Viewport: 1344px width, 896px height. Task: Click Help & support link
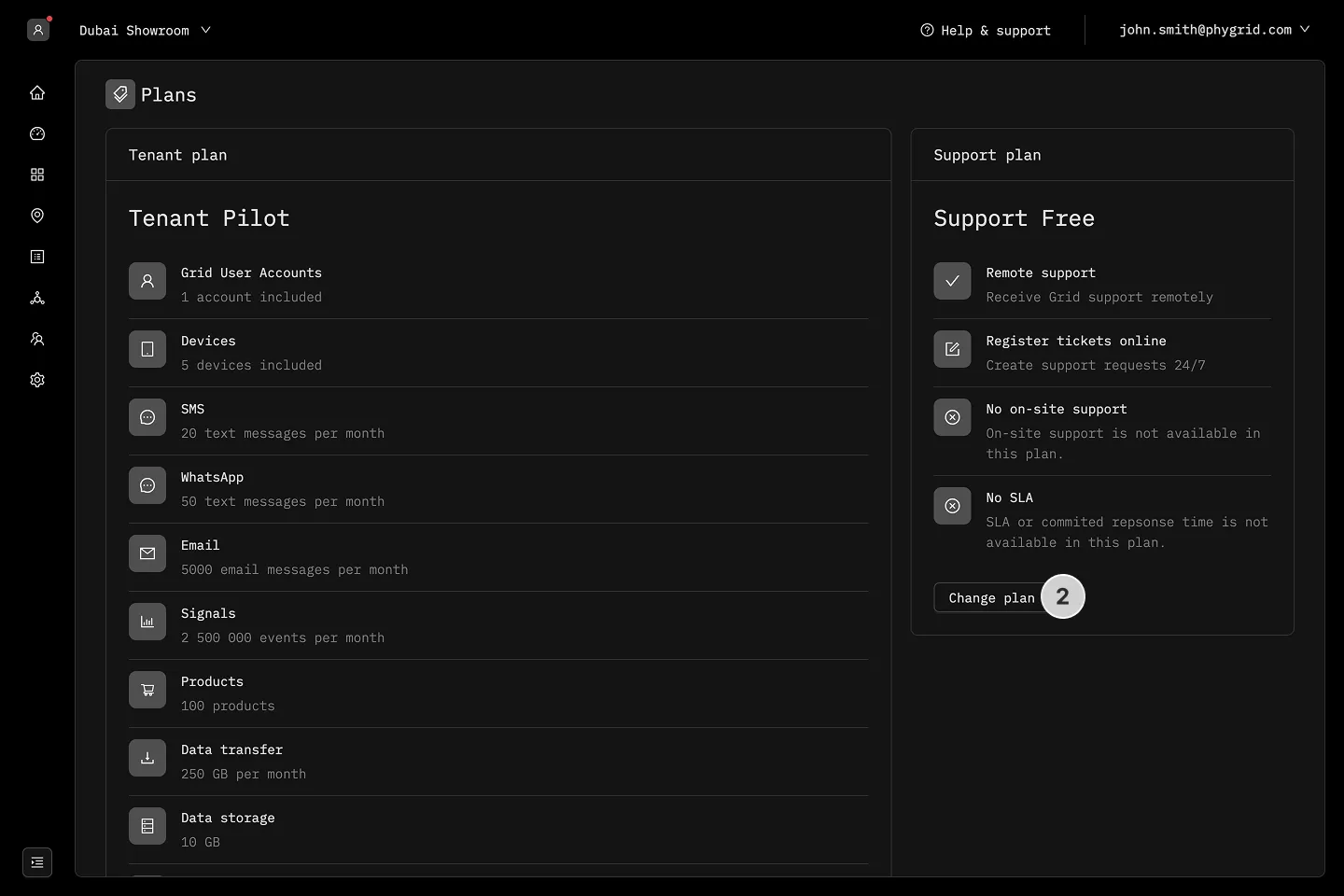point(986,30)
